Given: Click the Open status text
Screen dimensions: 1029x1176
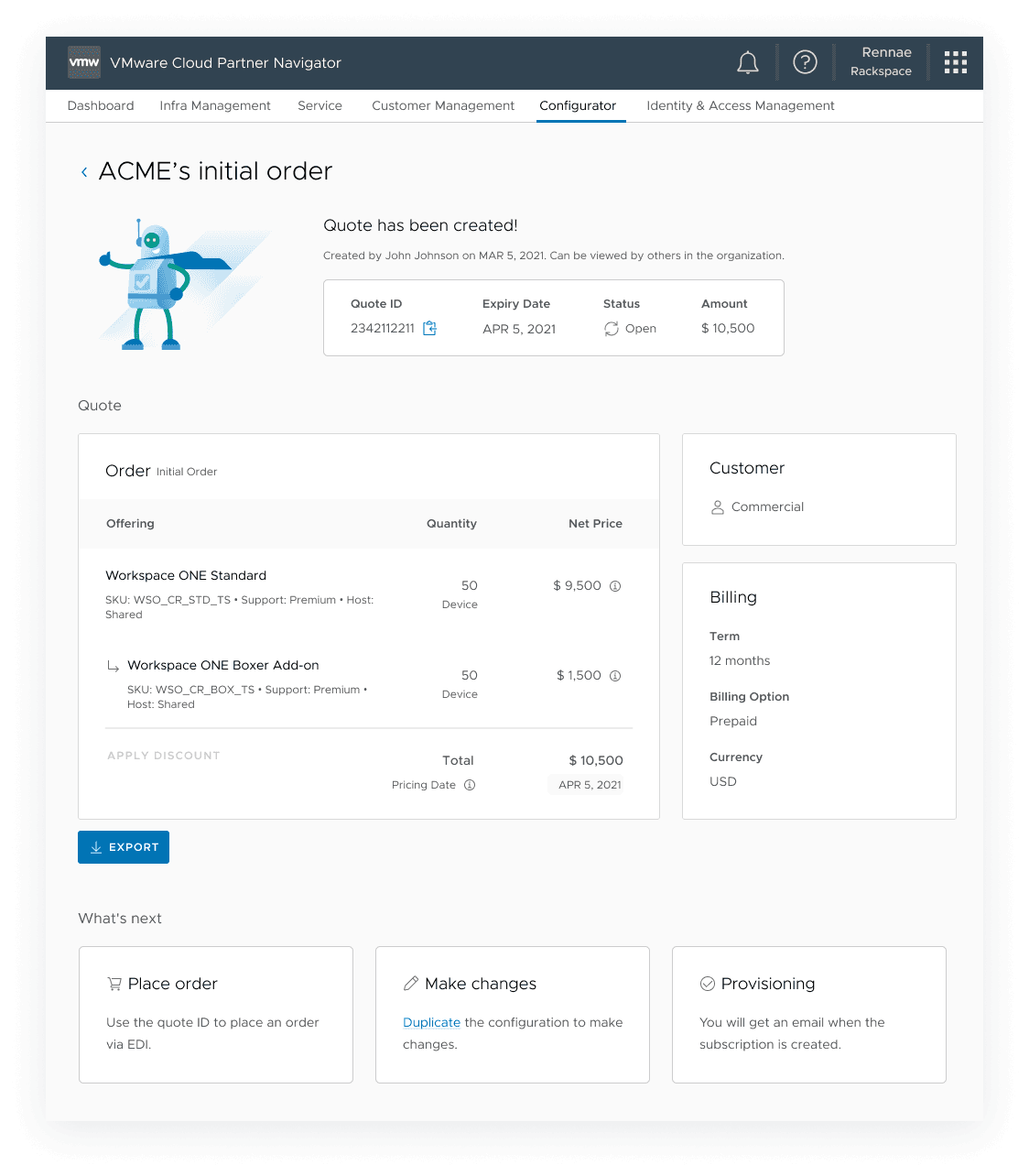Looking at the screenshot, I should click(x=641, y=329).
